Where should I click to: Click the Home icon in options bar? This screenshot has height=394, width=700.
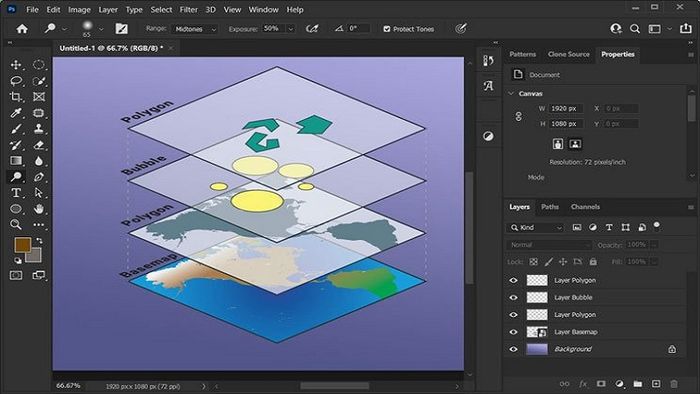point(22,29)
